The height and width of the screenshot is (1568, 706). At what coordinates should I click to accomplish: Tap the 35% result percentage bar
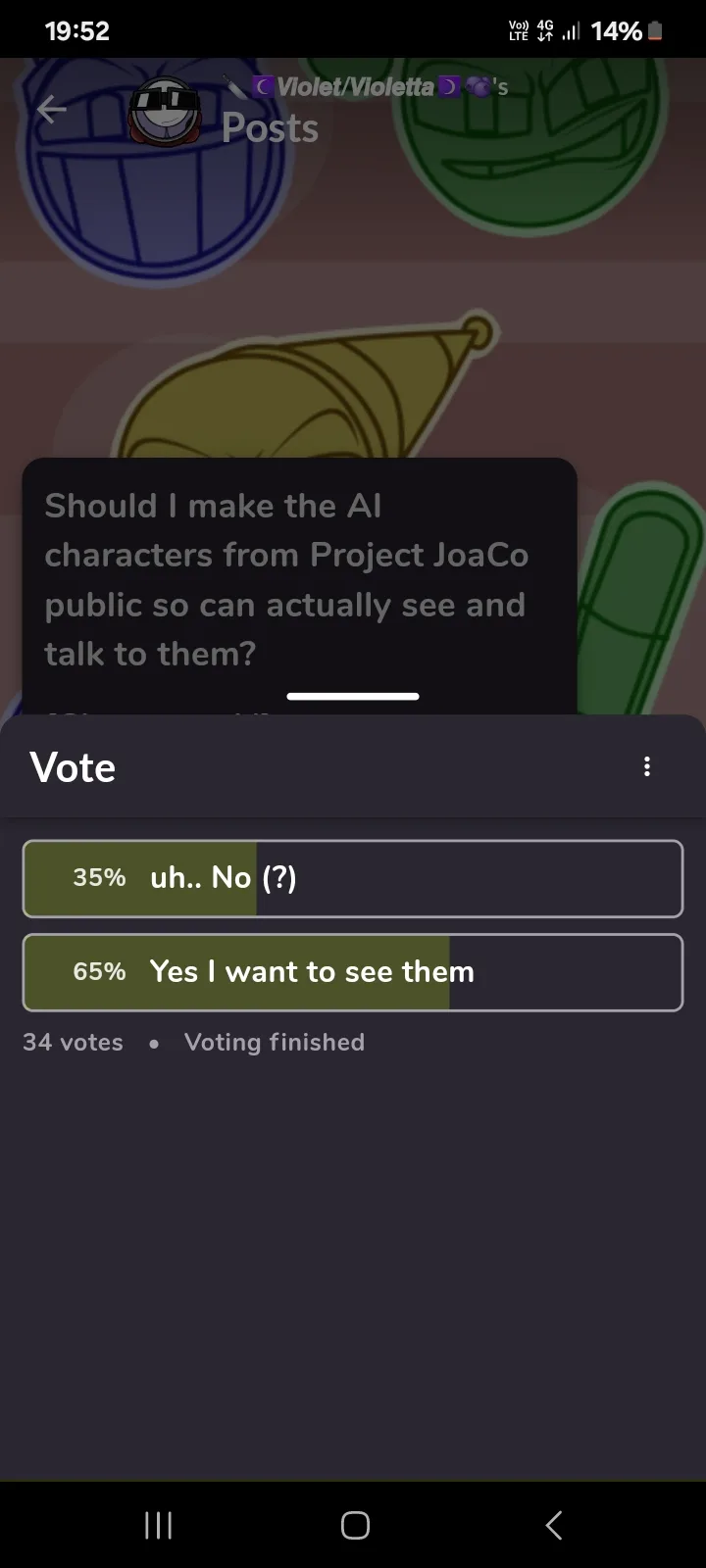point(140,878)
